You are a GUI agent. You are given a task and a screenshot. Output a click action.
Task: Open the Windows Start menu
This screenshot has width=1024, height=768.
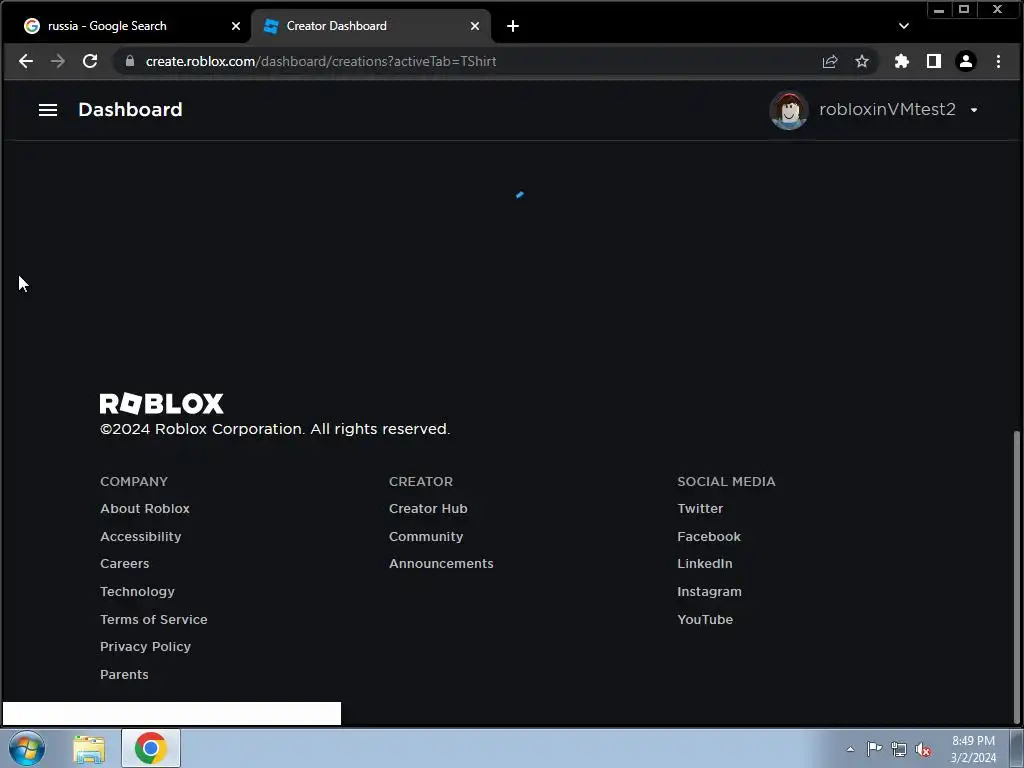(27, 748)
